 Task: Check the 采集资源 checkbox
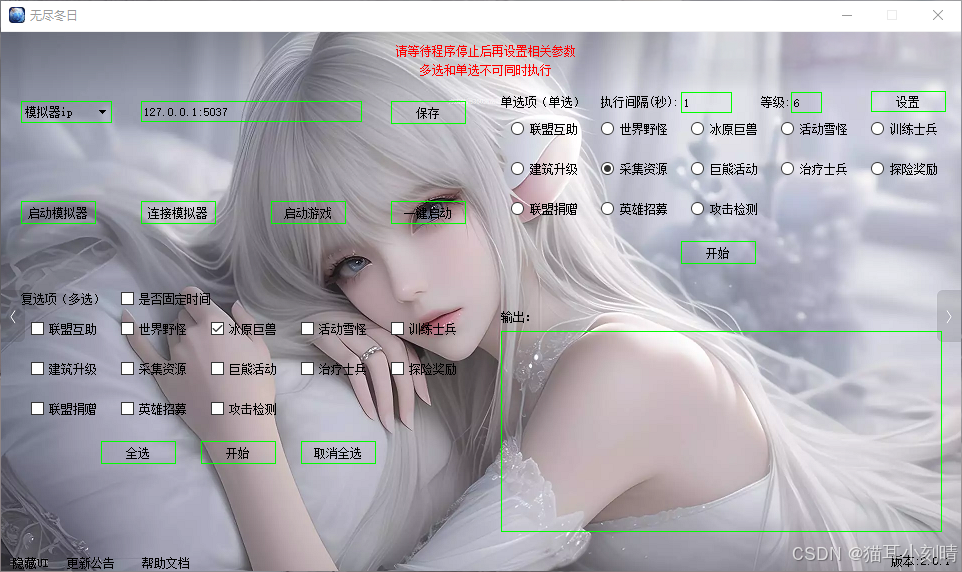[x=128, y=369]
